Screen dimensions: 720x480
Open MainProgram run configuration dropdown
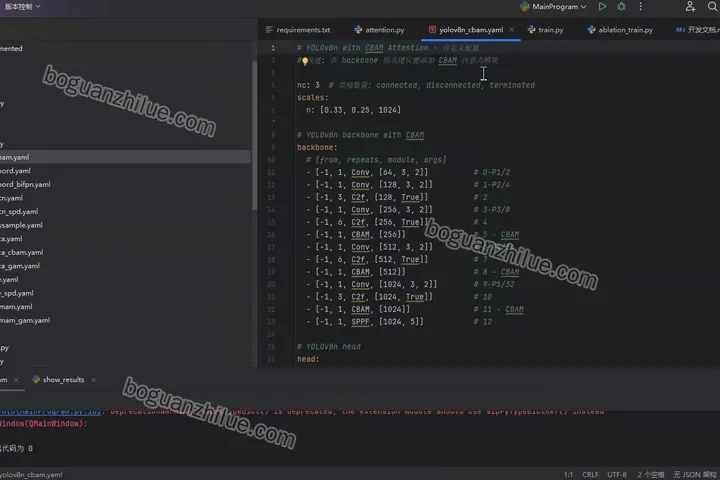[553, 6]
